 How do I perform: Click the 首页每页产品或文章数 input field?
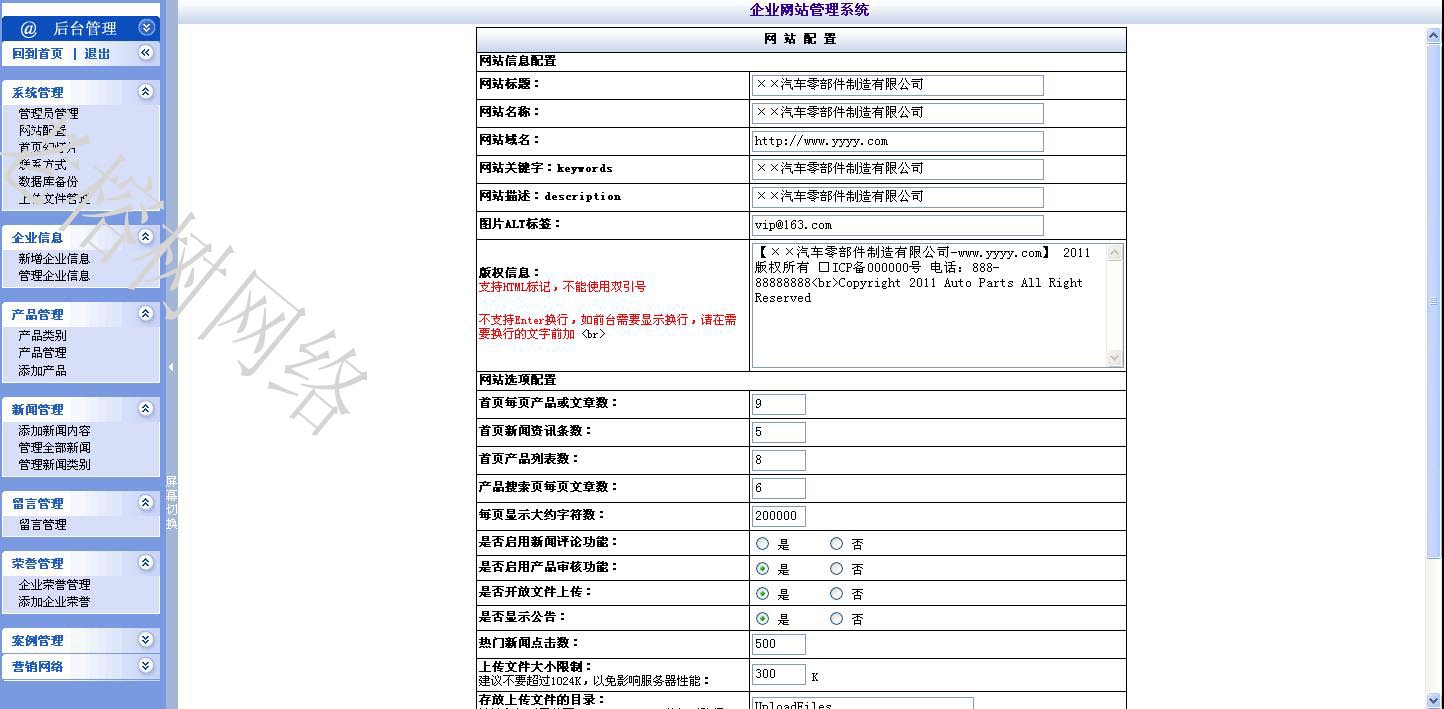[779, 404]
